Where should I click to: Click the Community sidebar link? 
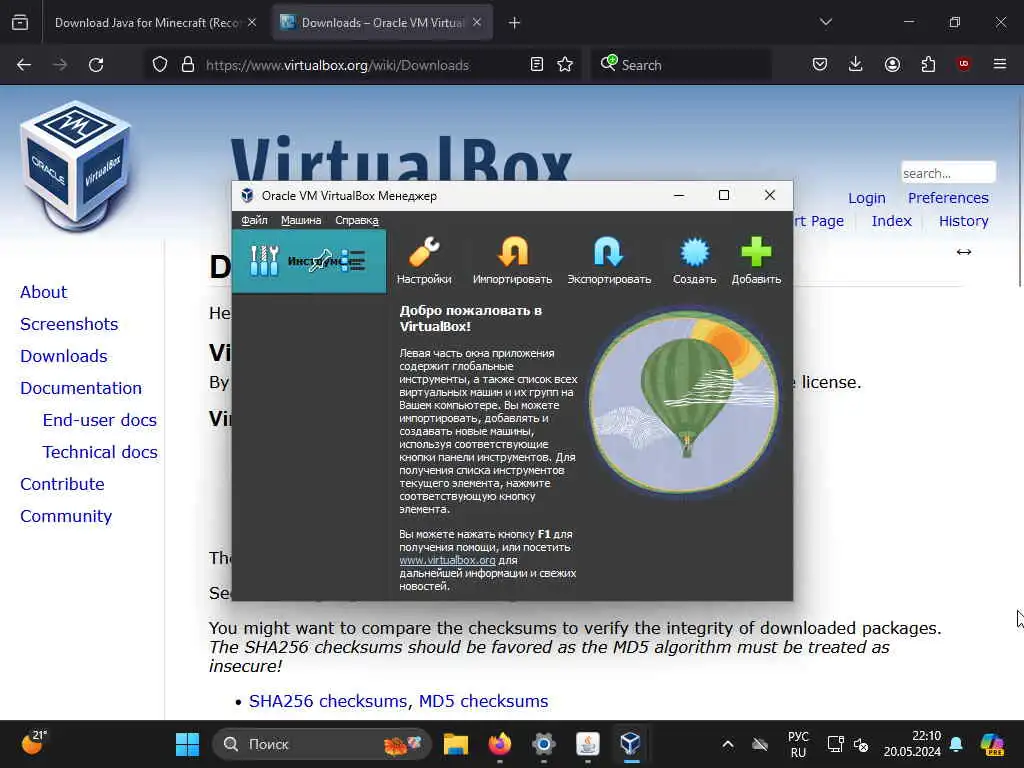(x=66, y=516)
